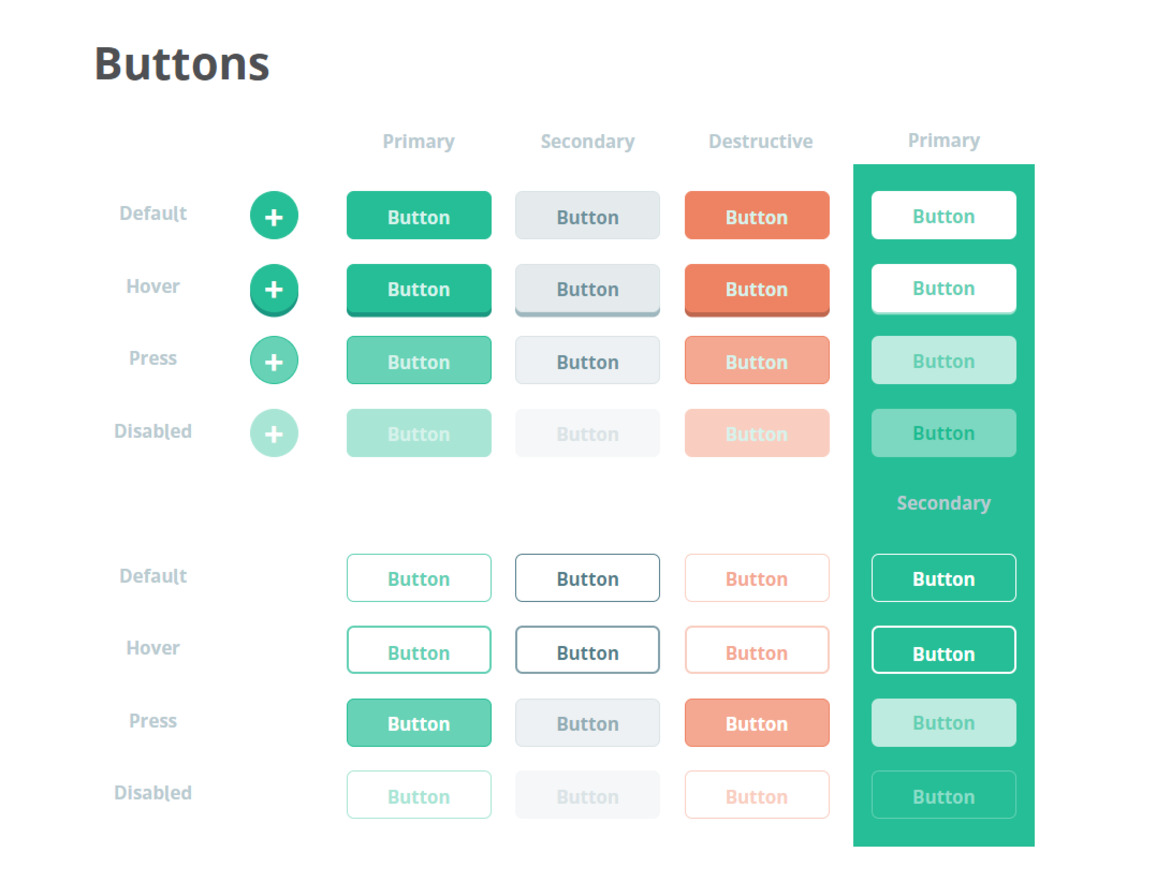The width and height of the screenshot is (1156, 896).
Task: Click gray Secondary button in upper Press row
Action: tap(588, 361)
